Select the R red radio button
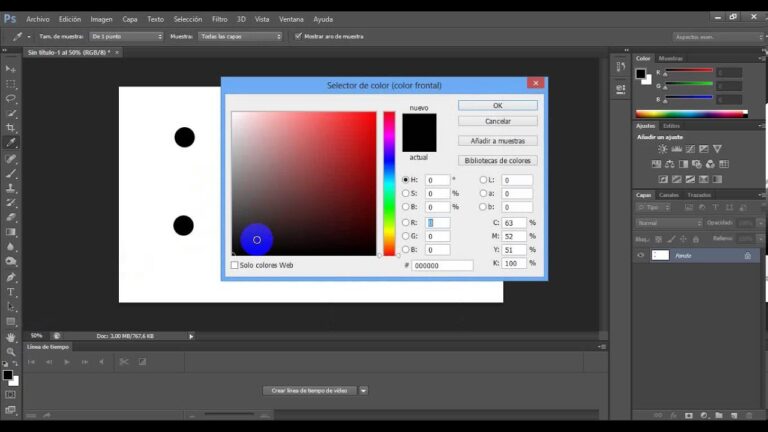Screen dimensions: 768x432 point(406,222)
